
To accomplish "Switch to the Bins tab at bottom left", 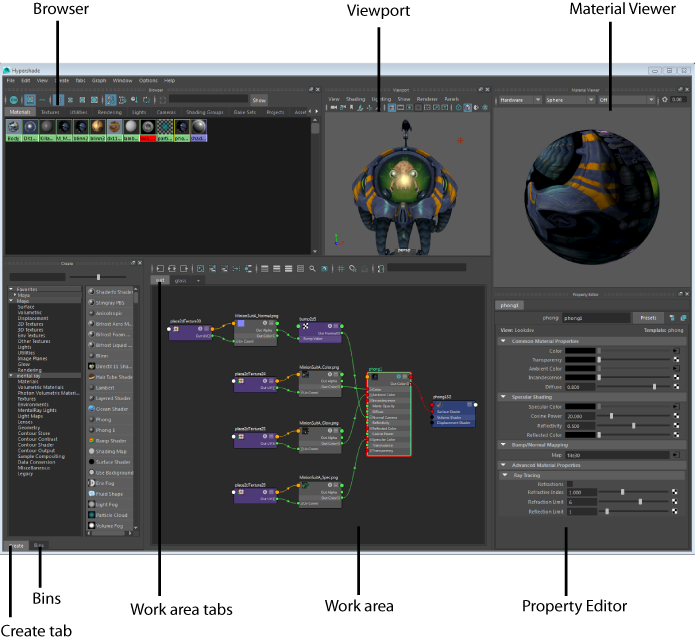I will (39, 545).
